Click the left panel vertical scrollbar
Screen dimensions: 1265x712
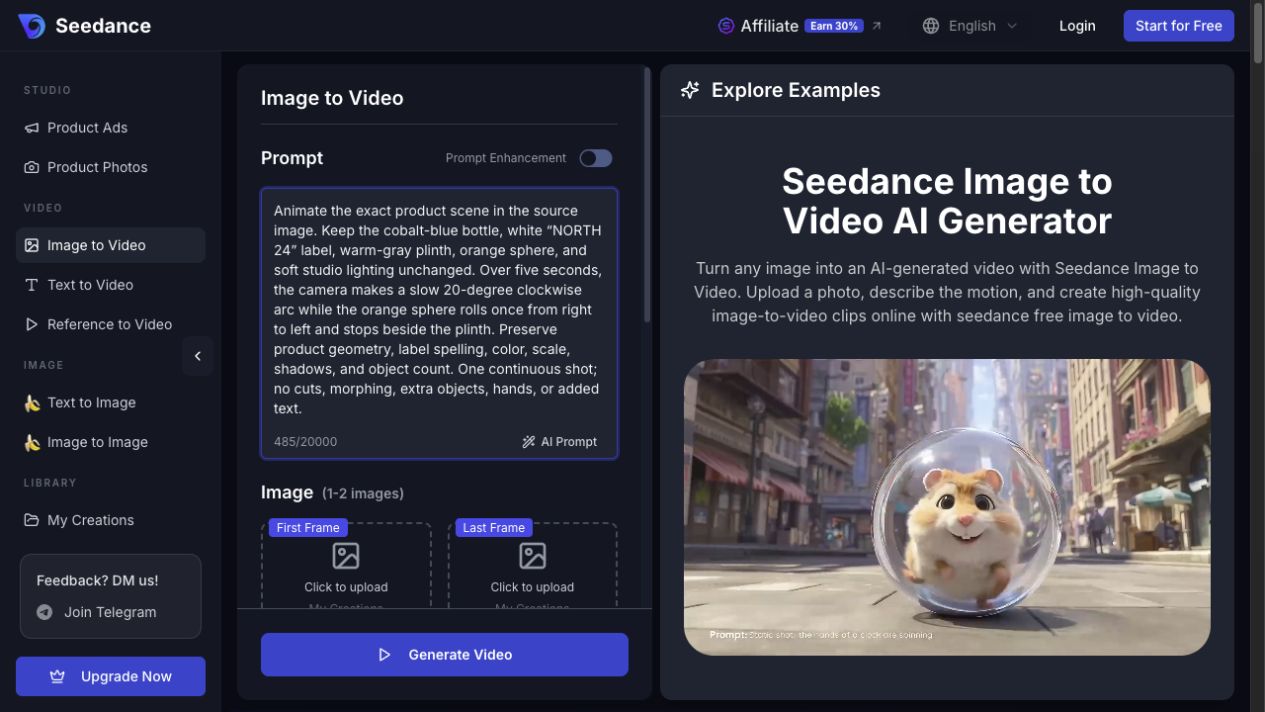(x=648, y=195)
